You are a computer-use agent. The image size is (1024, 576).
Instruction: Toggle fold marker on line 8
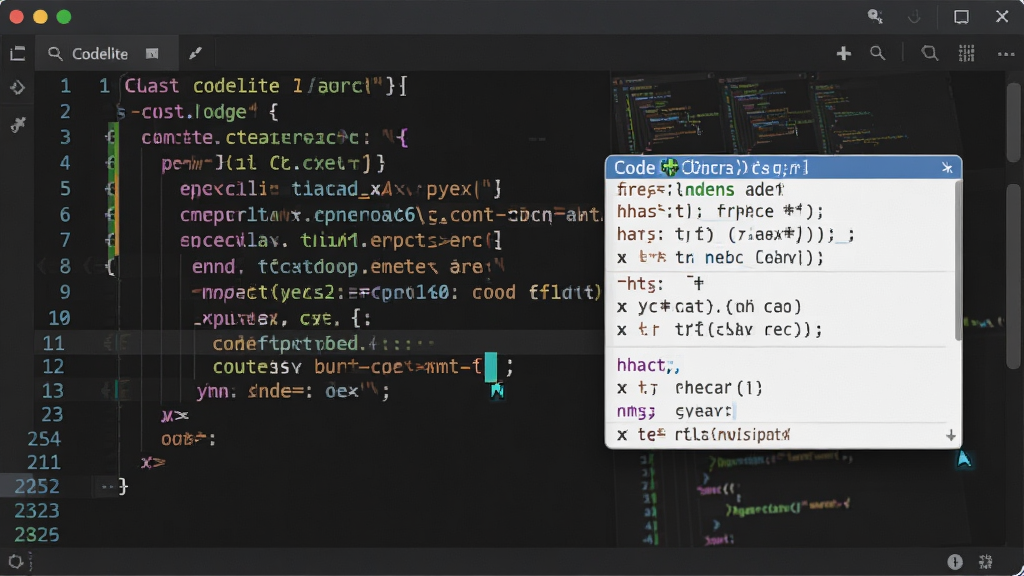(x=110, y=266)
